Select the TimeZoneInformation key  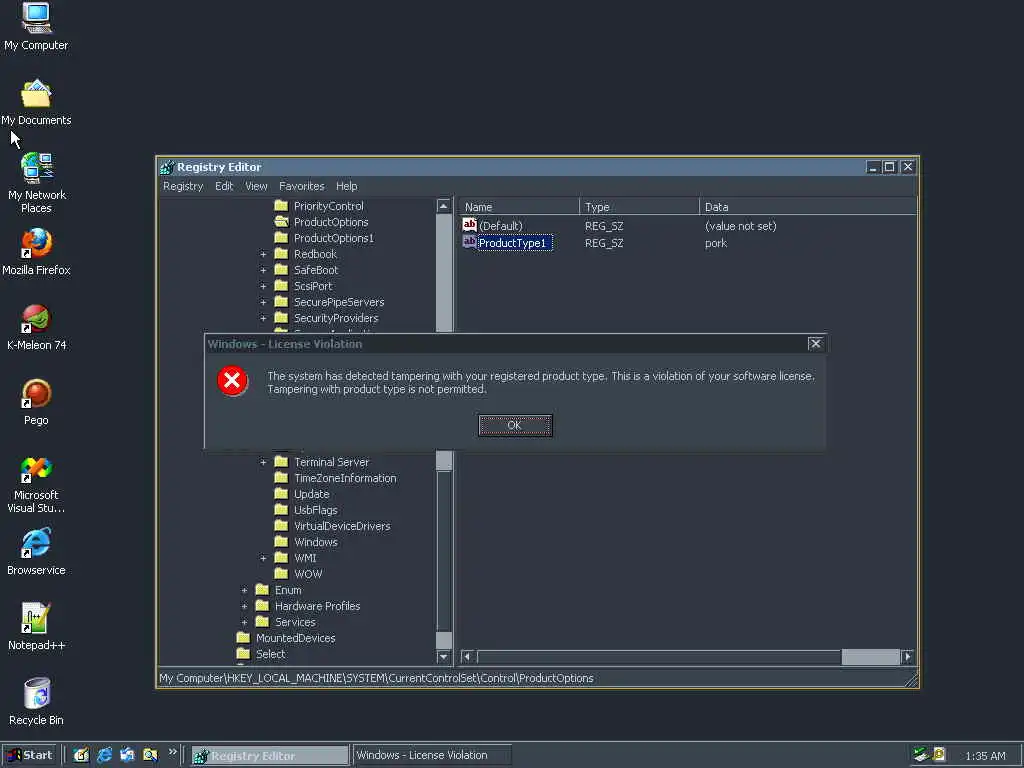pos(345,478)
